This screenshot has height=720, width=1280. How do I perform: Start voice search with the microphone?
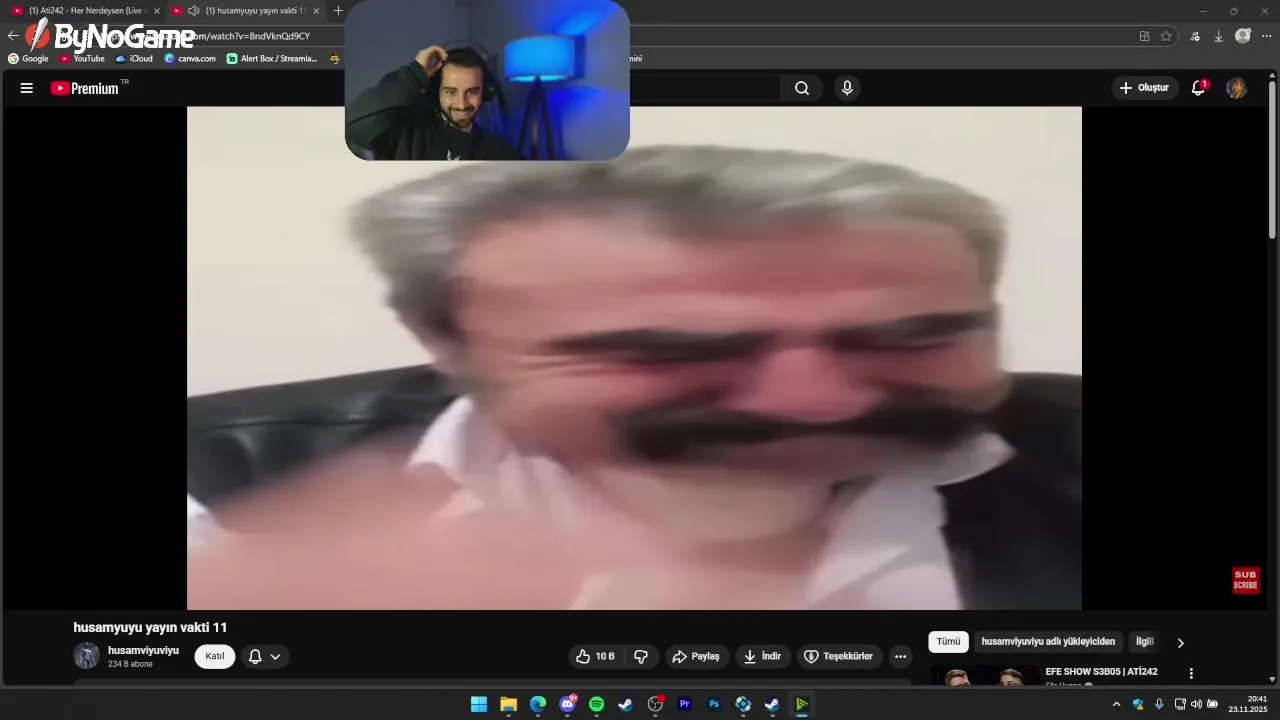(847, 88)
